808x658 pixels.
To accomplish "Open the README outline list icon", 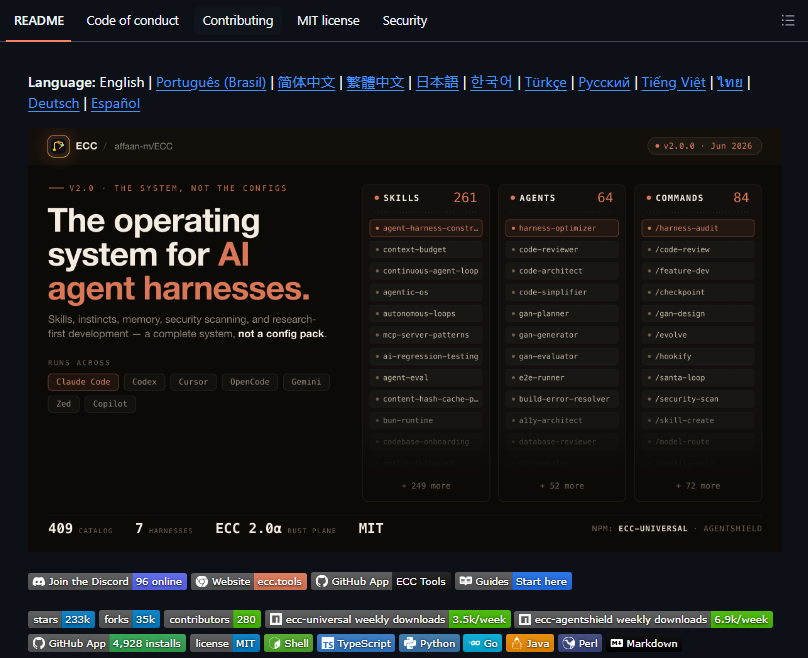I will click(x=787, y=21).
